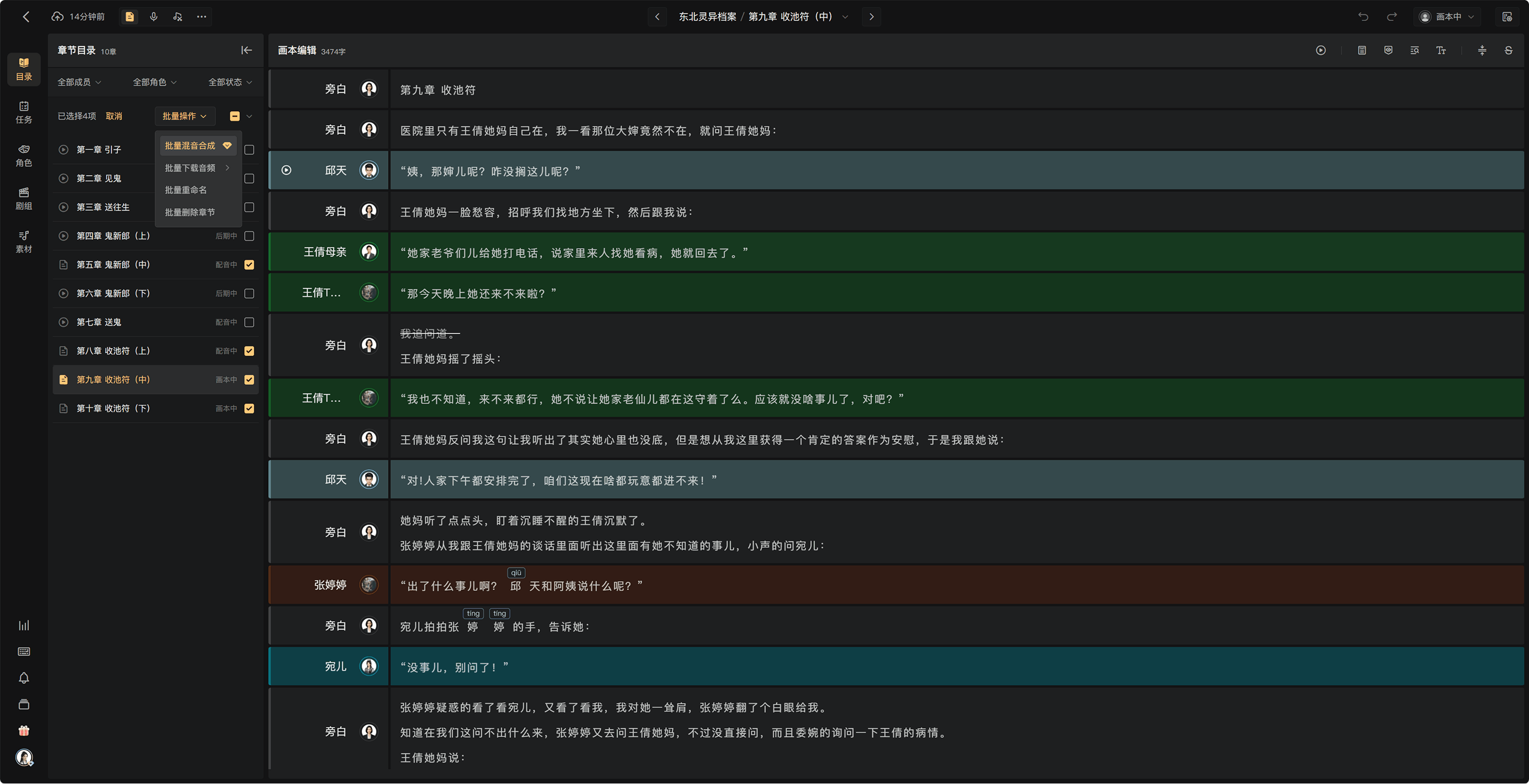Play chapter 第一章 引子
This screenshot has height=784, width=1529.
64,150
